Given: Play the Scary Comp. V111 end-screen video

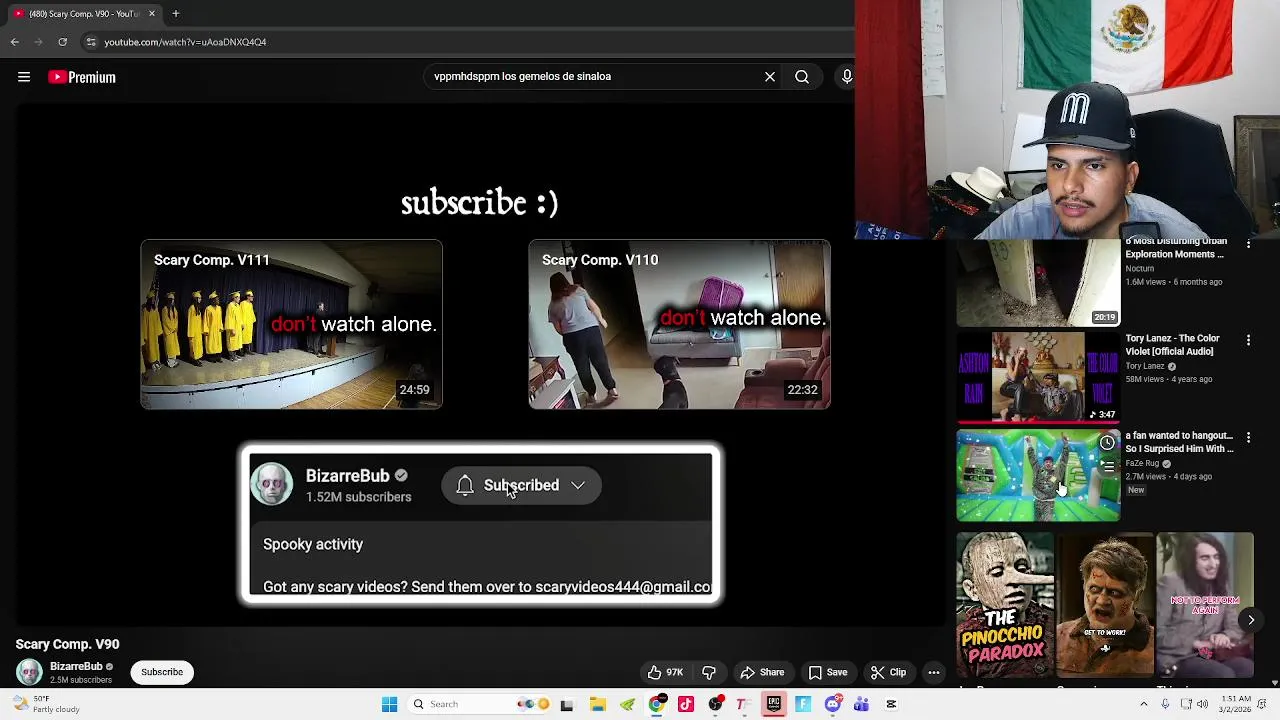Looking at the screenshot, I should 291,324.
